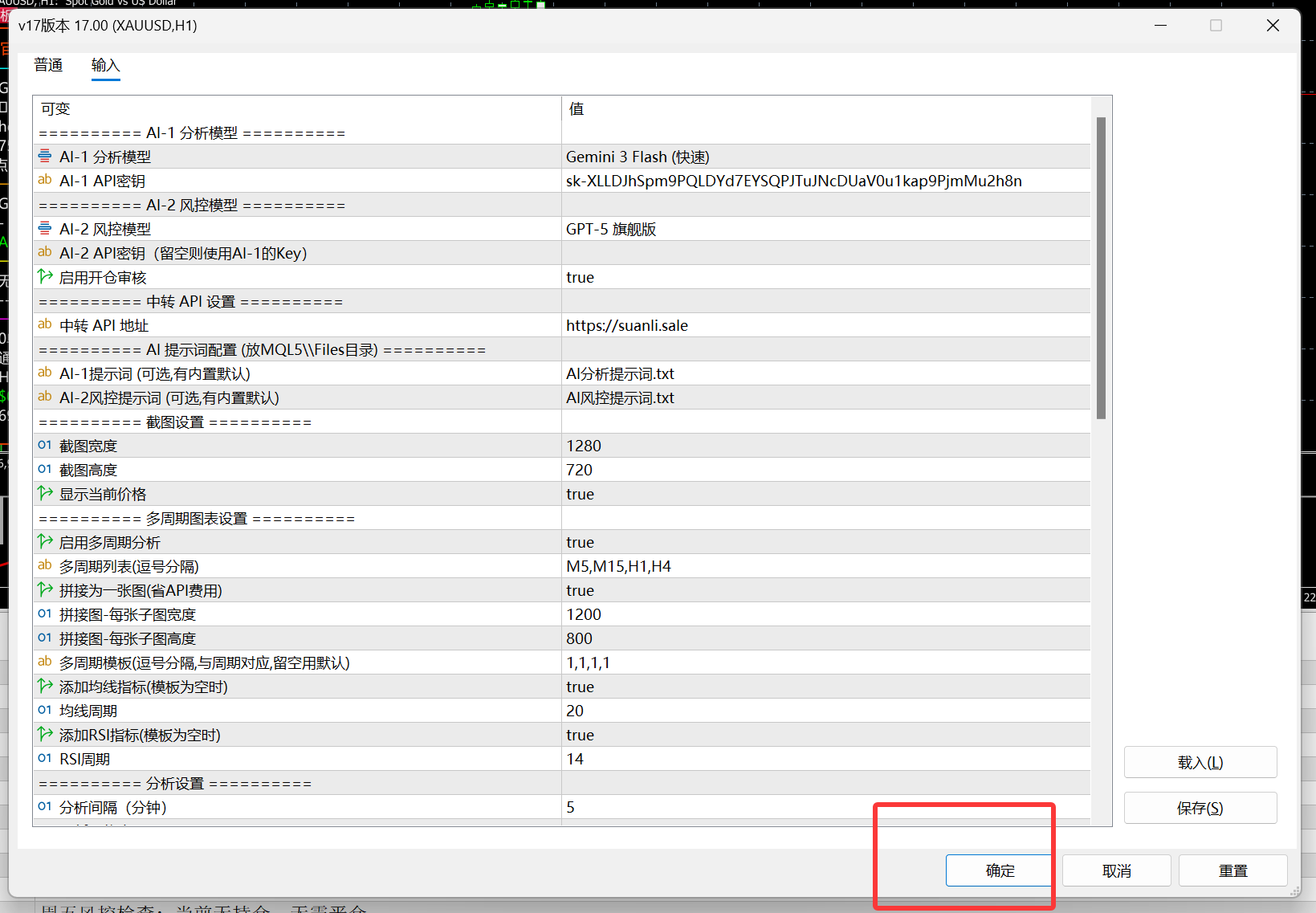
Task: Click the ab icon for 多周期列表(逗号分隔)
Action: tap(45, 565)
